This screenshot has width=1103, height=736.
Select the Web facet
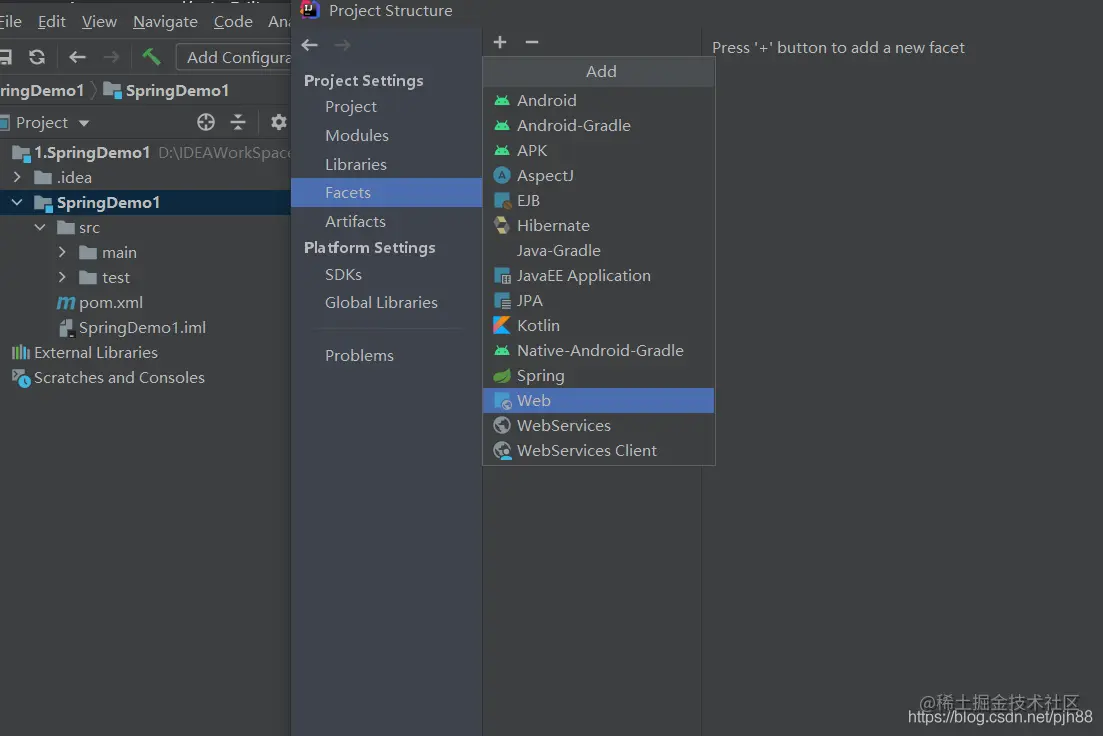click(x=599, y=400)
